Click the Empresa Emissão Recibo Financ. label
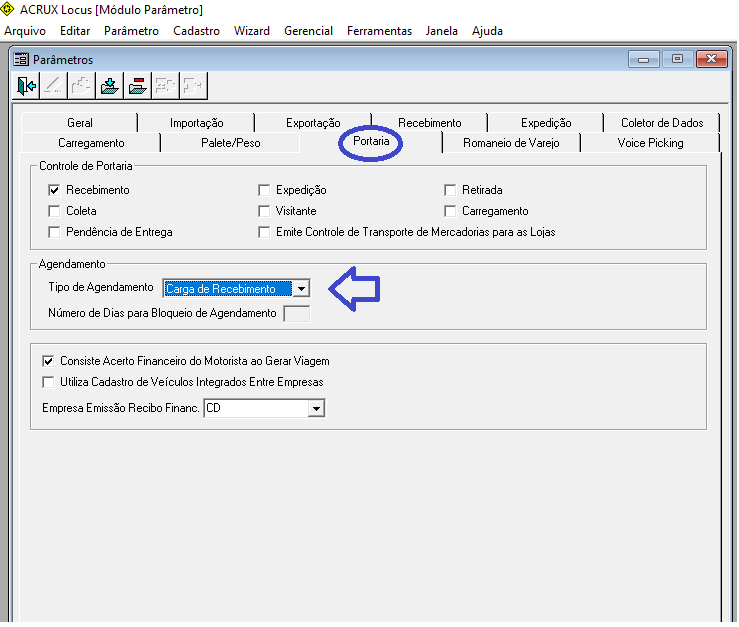 click(121, 408)
